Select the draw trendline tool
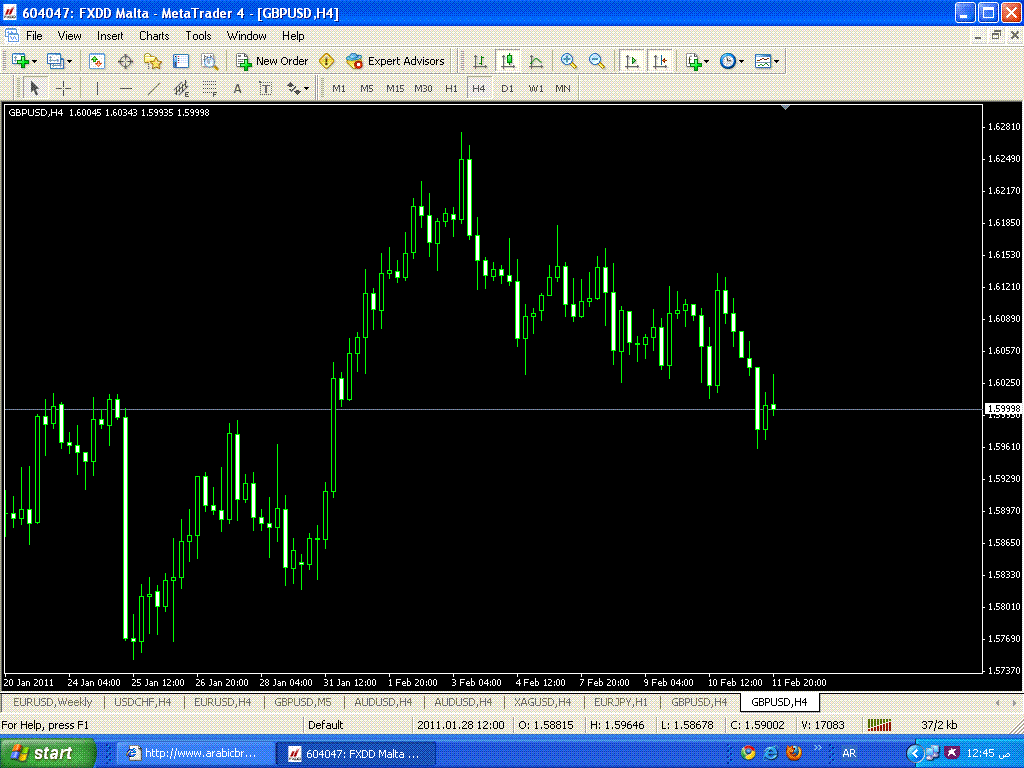This screenshot has width=1024, height=768. coord(153,88)
